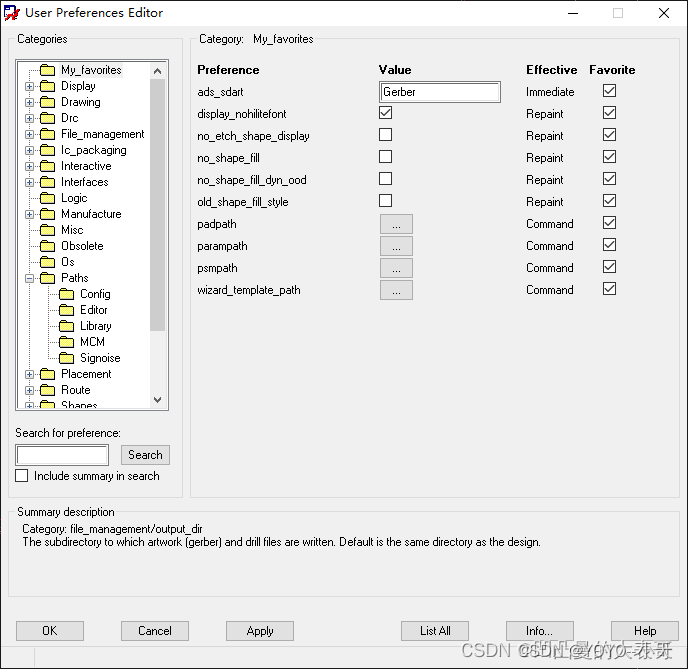
Task: Enable no_etch_shape_display value checkbox
Action: point(386,135)
